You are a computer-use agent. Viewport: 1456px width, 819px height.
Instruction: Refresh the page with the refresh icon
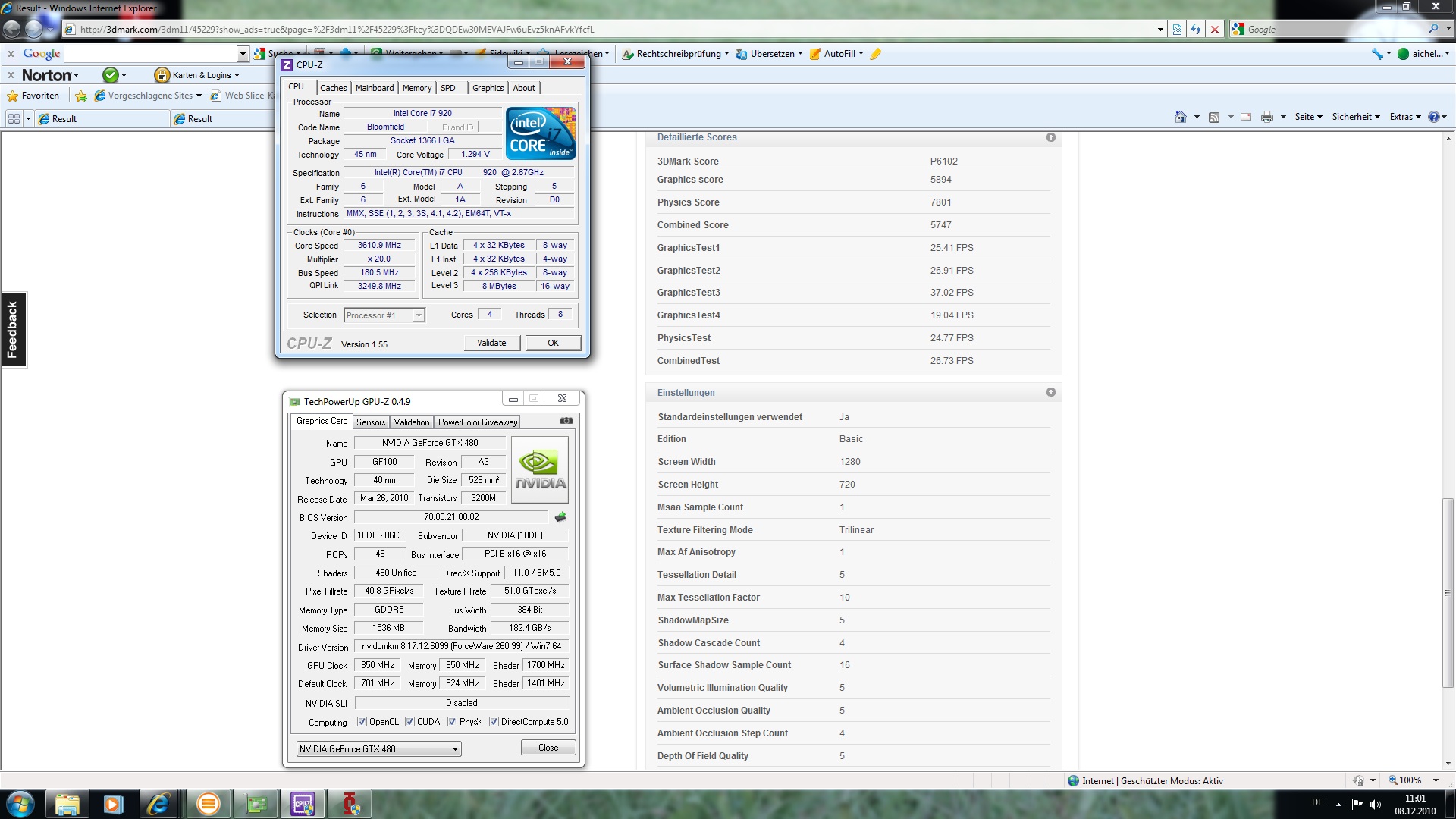(x=1196, y=30)
